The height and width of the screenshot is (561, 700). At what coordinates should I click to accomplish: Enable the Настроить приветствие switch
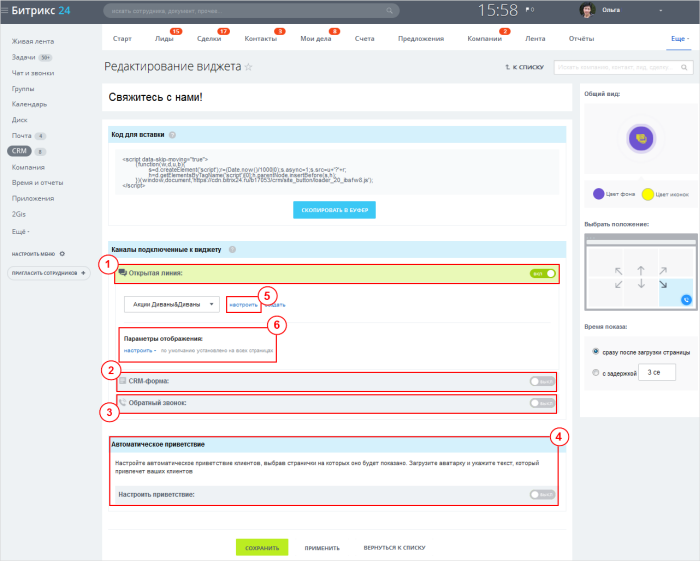[x=542, y=495]
